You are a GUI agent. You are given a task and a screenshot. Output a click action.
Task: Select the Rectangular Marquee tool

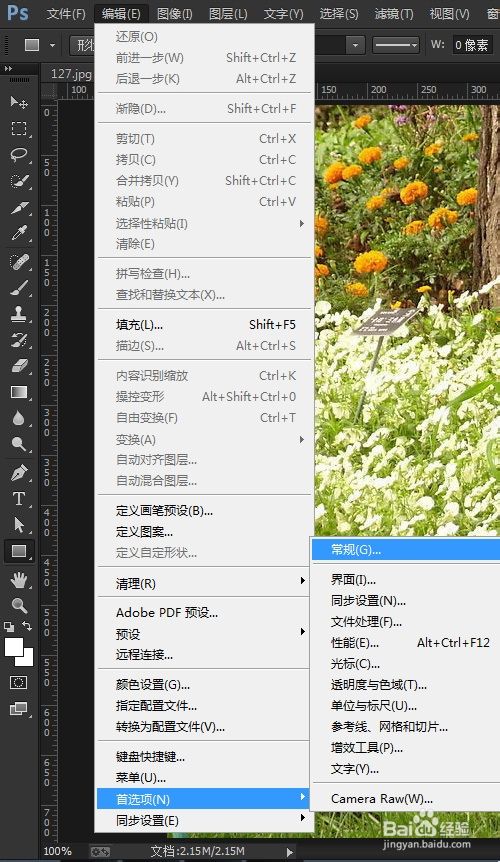point(19,129)
